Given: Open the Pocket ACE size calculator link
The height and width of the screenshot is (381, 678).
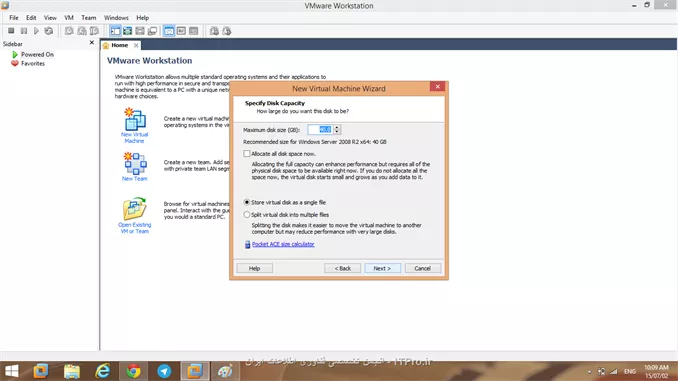Looking at the screenshot, I should point(283,244).
